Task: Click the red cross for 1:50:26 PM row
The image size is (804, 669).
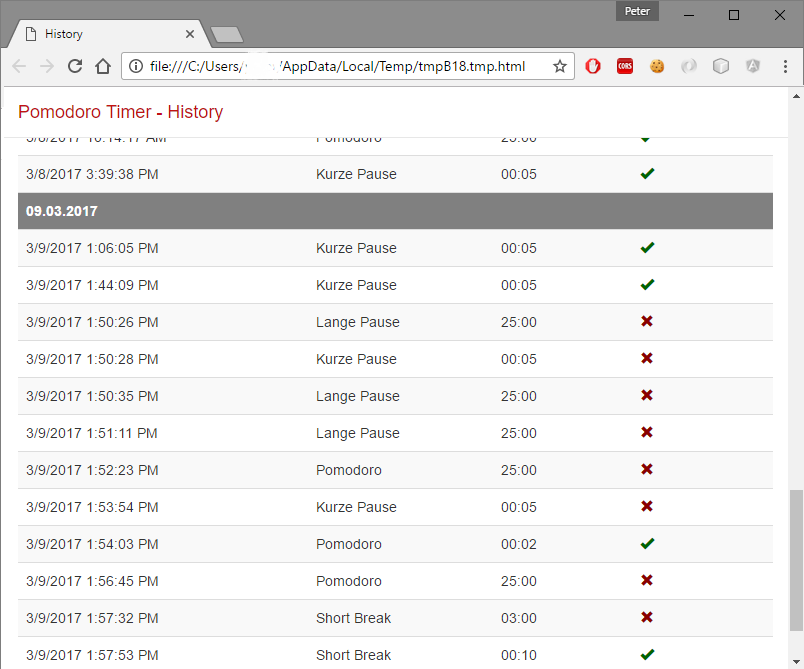Action: point(647,321)
